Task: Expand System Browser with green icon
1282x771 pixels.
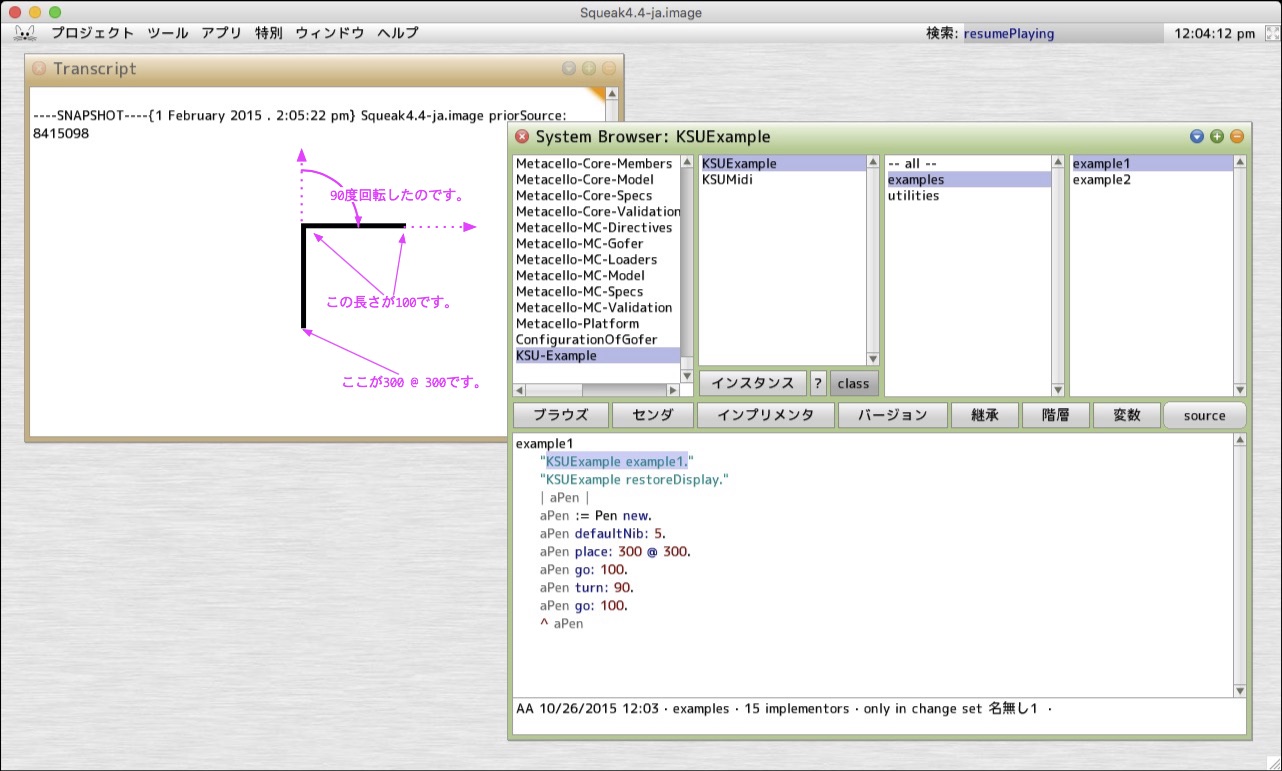Action: (x=1217, y=137)
